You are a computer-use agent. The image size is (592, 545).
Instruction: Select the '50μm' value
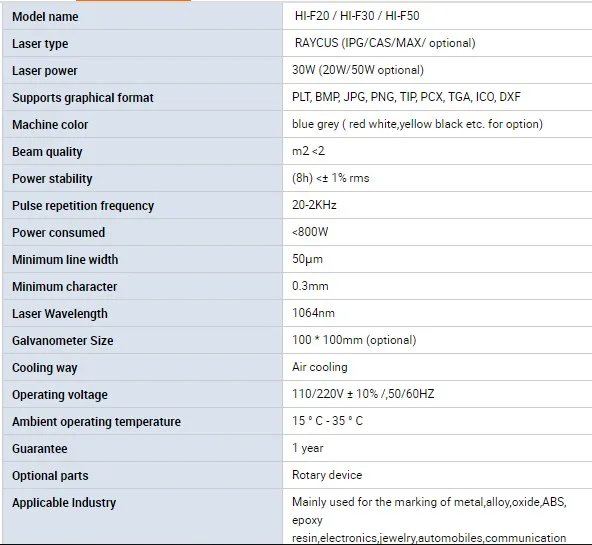pyautogui.click(x=307, y=259)
